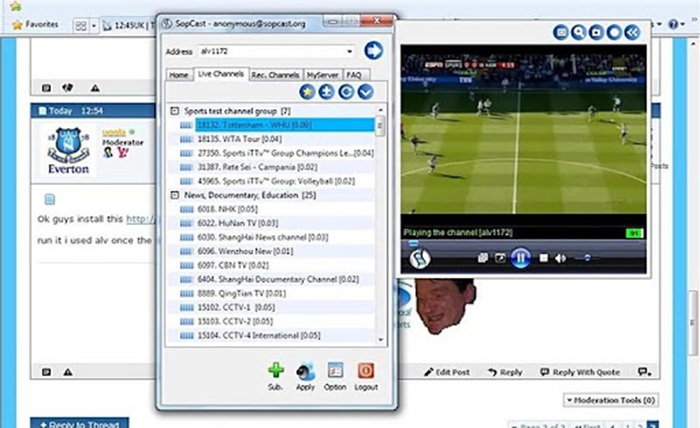Click the magnifier zoom icon above video
Screen dimensions: 700x428
coord(579,32)
